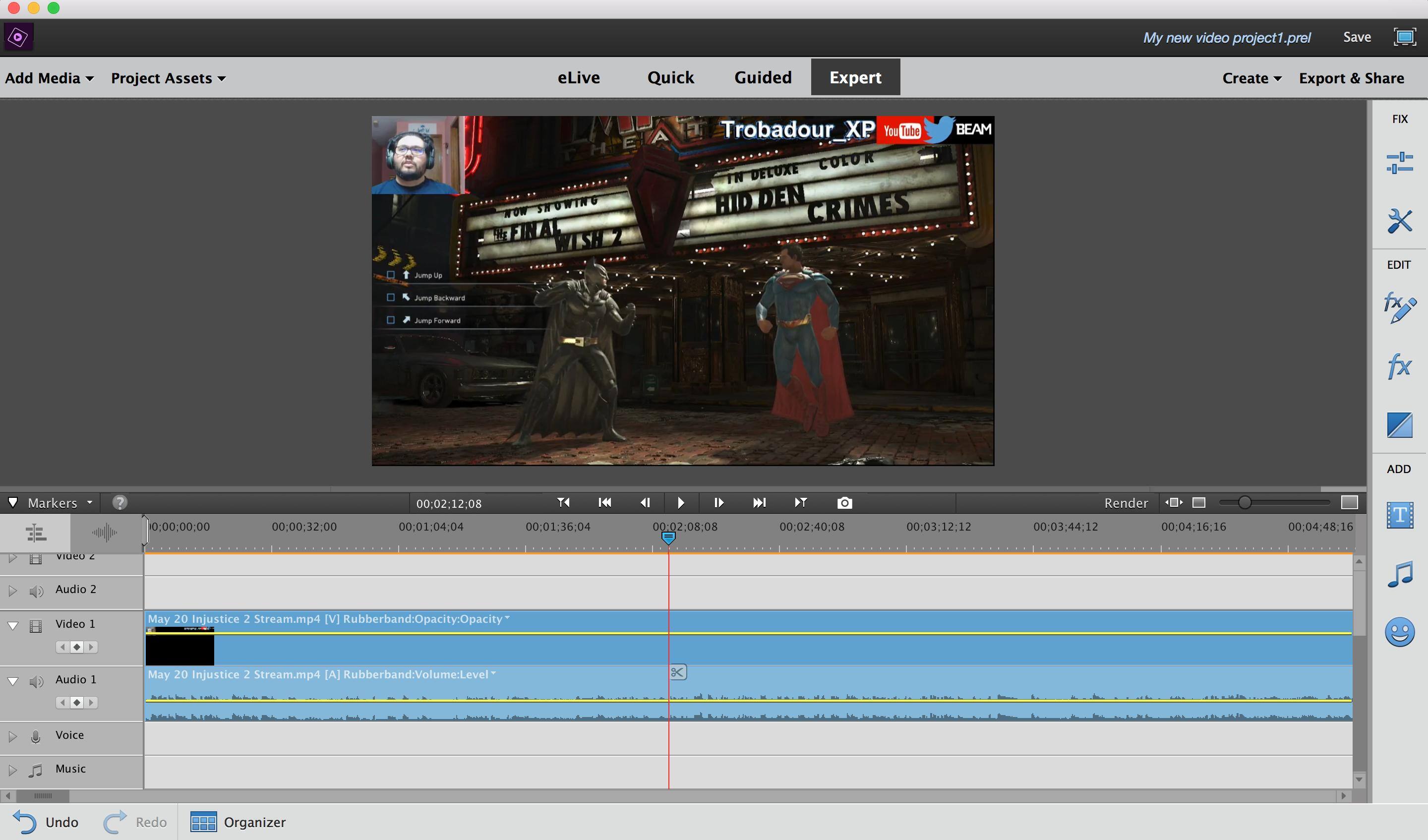
Task: Open the Markers dropdown menu
Action: pyautogui.click(x=59, y=503)
